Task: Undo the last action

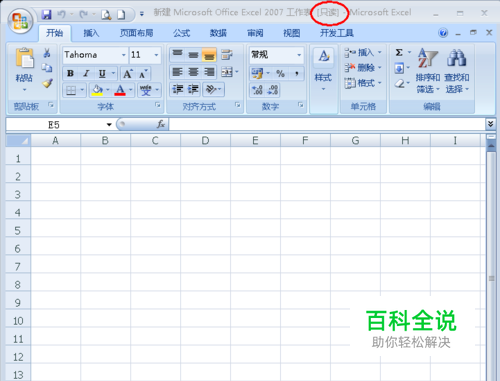Action: [61, 14]
